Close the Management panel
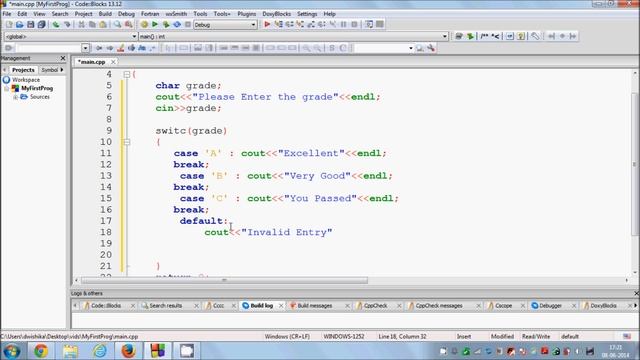Screen dimensions: 640x360 coord(63,58)
